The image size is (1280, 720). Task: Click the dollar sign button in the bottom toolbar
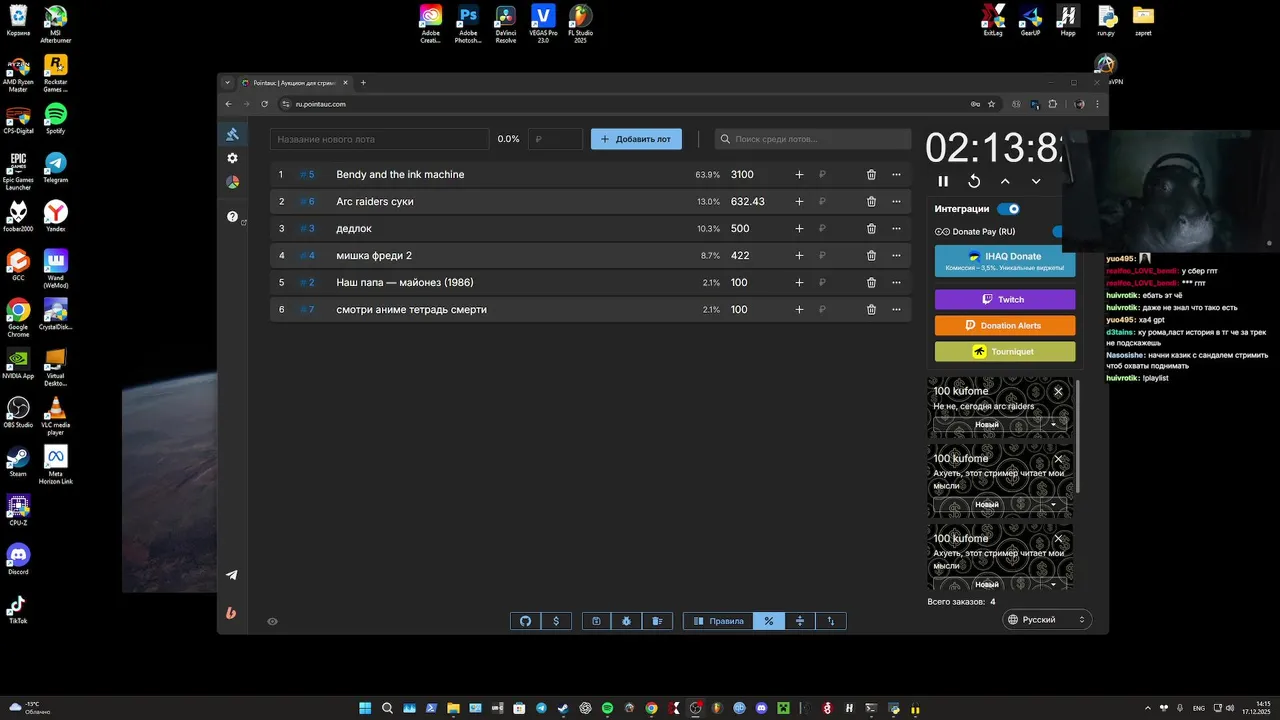(556, 621)
